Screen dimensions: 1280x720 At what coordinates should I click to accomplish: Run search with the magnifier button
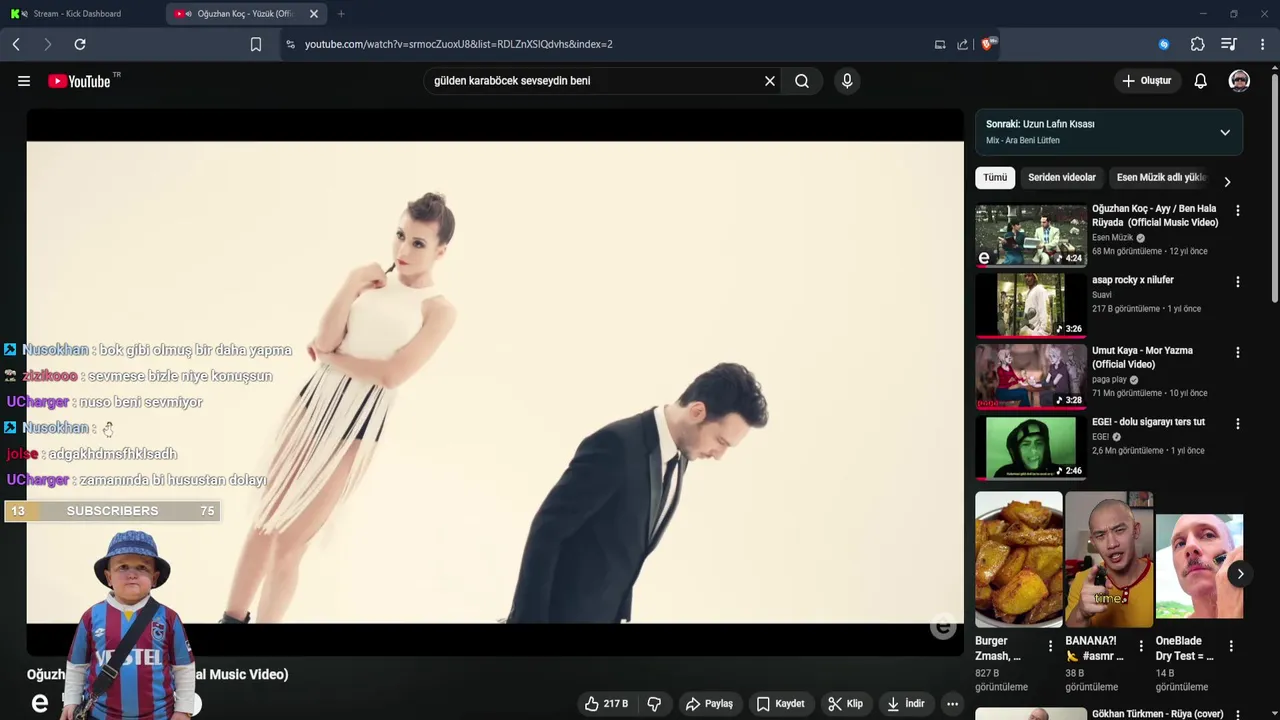(802, 81)
